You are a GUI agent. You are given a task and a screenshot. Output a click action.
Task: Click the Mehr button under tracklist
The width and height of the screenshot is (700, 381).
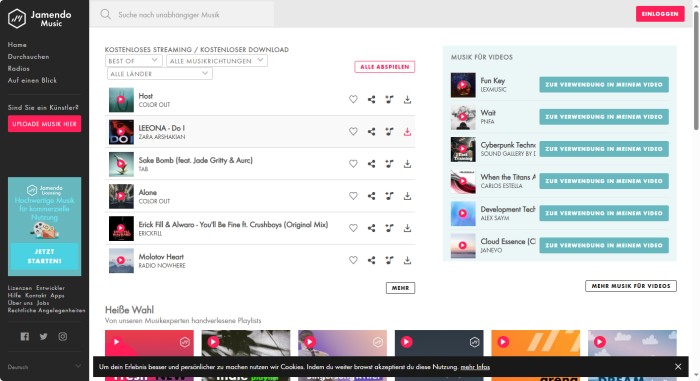click(400, 288)
